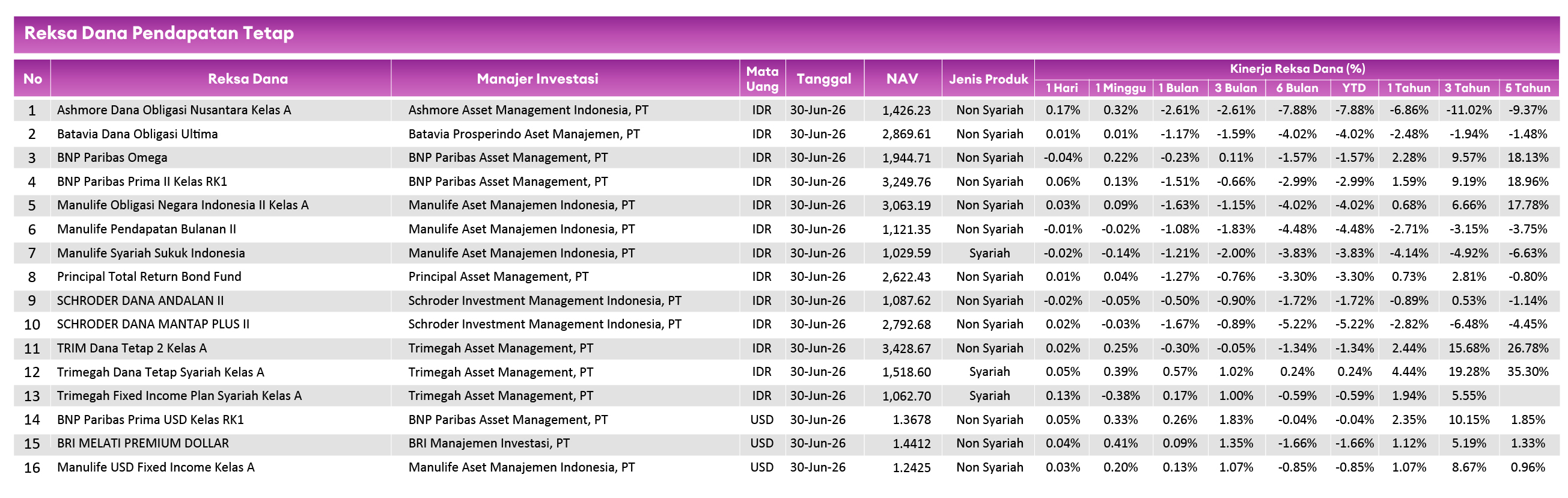This screenshot has height=498, width=1568.
Task: Select the NAV value 2,792.68
Action: coord(906,325)
